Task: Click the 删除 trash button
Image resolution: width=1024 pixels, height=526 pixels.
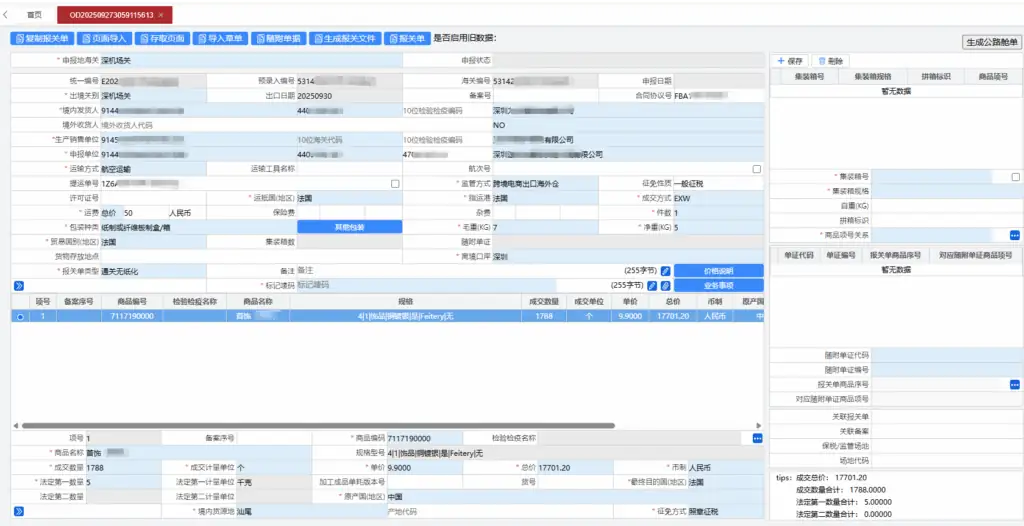Action: [x=830, y=61]
